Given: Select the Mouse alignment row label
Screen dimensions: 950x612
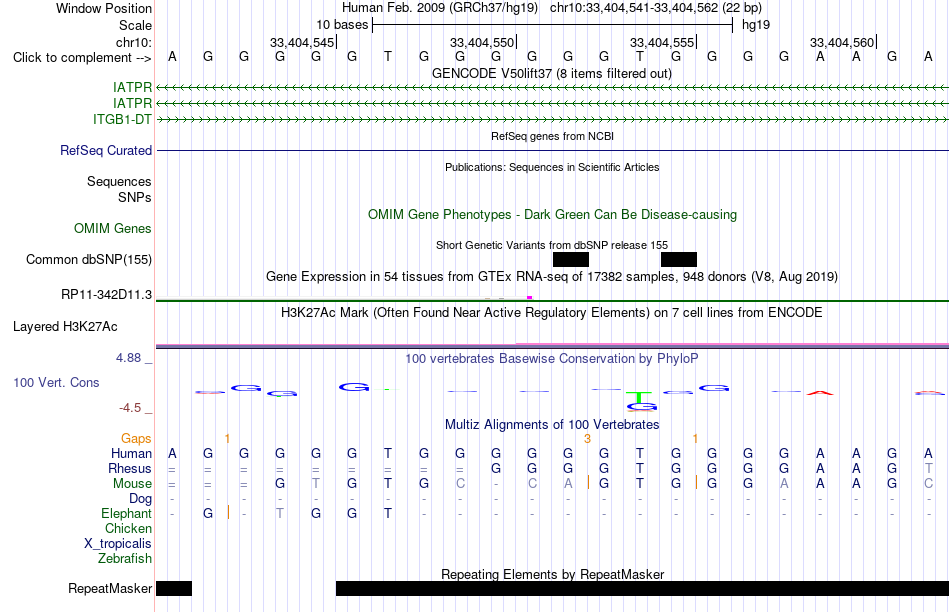Looking at the screenshot, I should (x=132, y=484).
